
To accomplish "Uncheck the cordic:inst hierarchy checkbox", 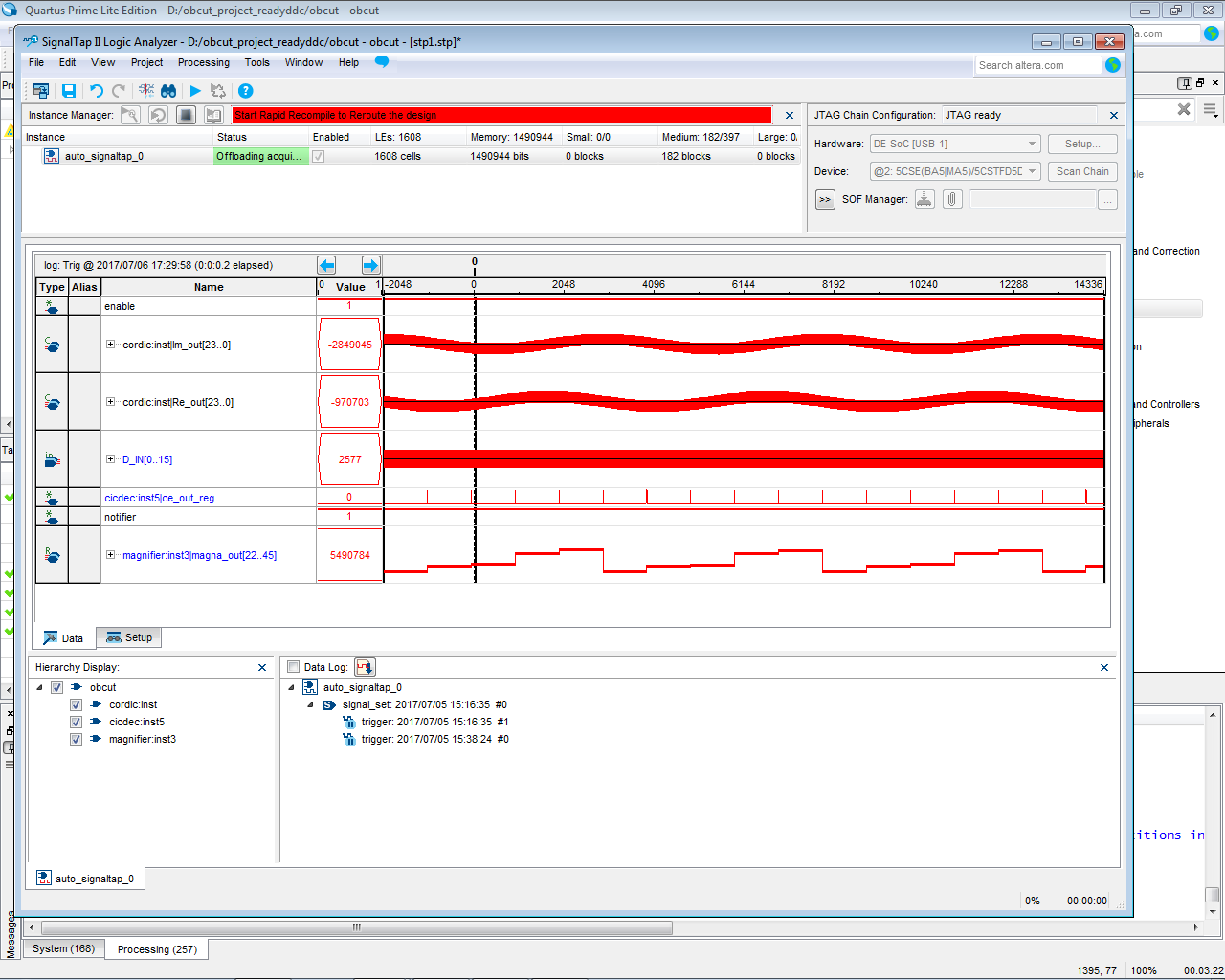I will (76, 705).
